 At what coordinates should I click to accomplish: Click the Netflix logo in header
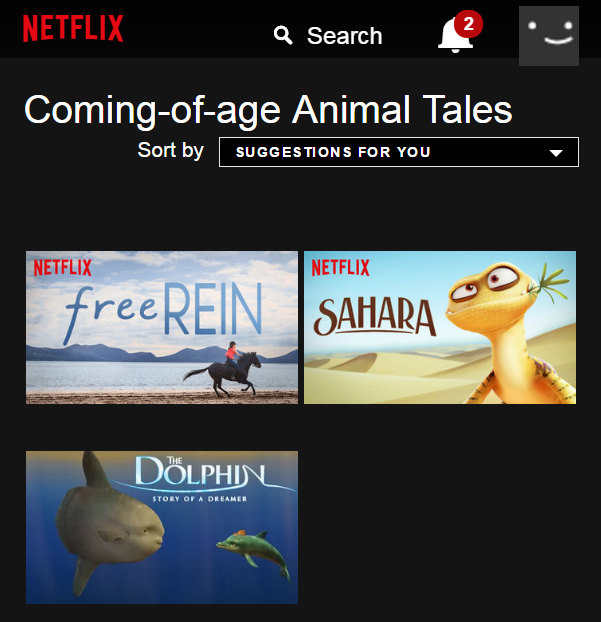(73, 28)
